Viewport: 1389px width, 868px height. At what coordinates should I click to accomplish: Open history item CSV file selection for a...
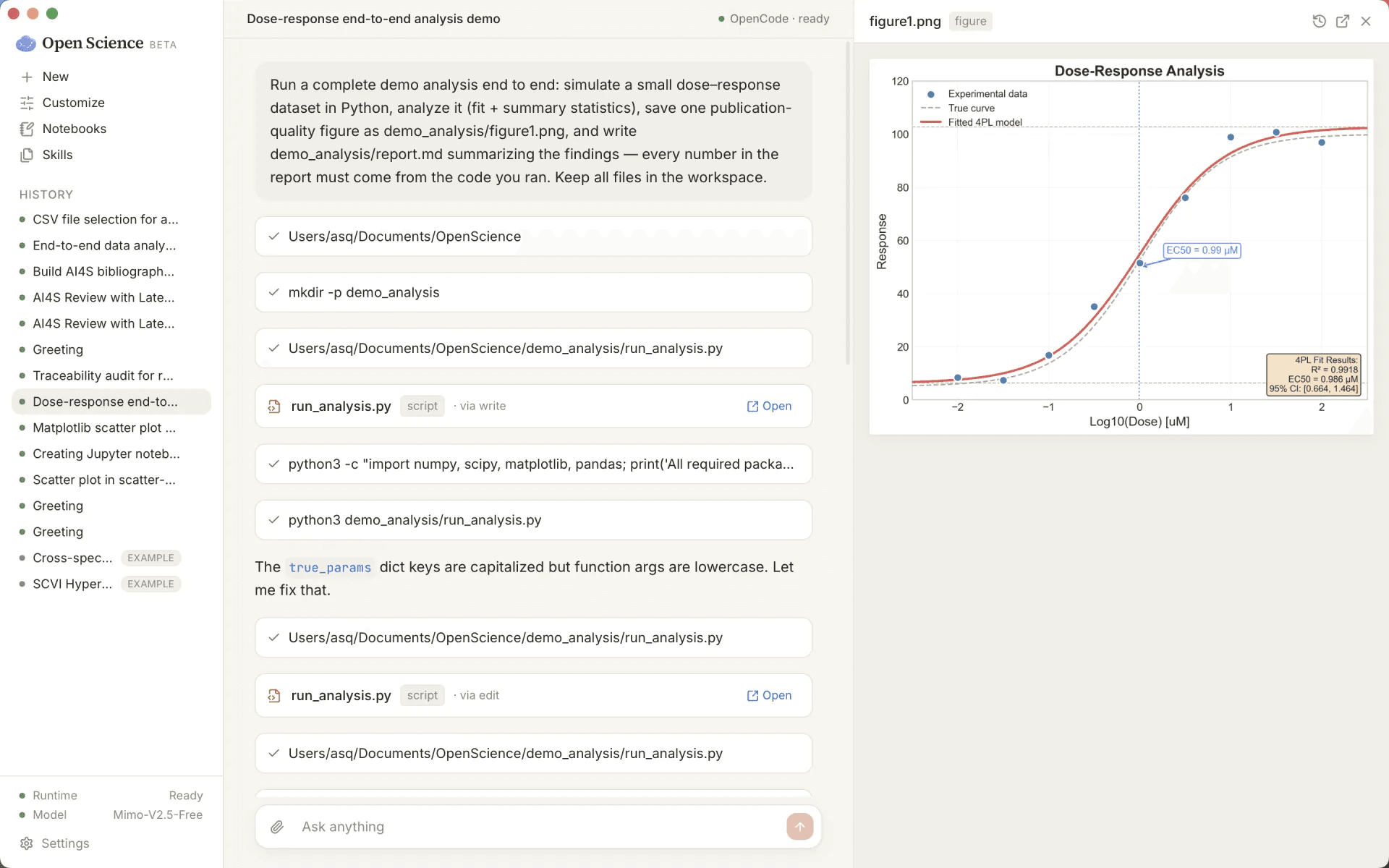111,219
